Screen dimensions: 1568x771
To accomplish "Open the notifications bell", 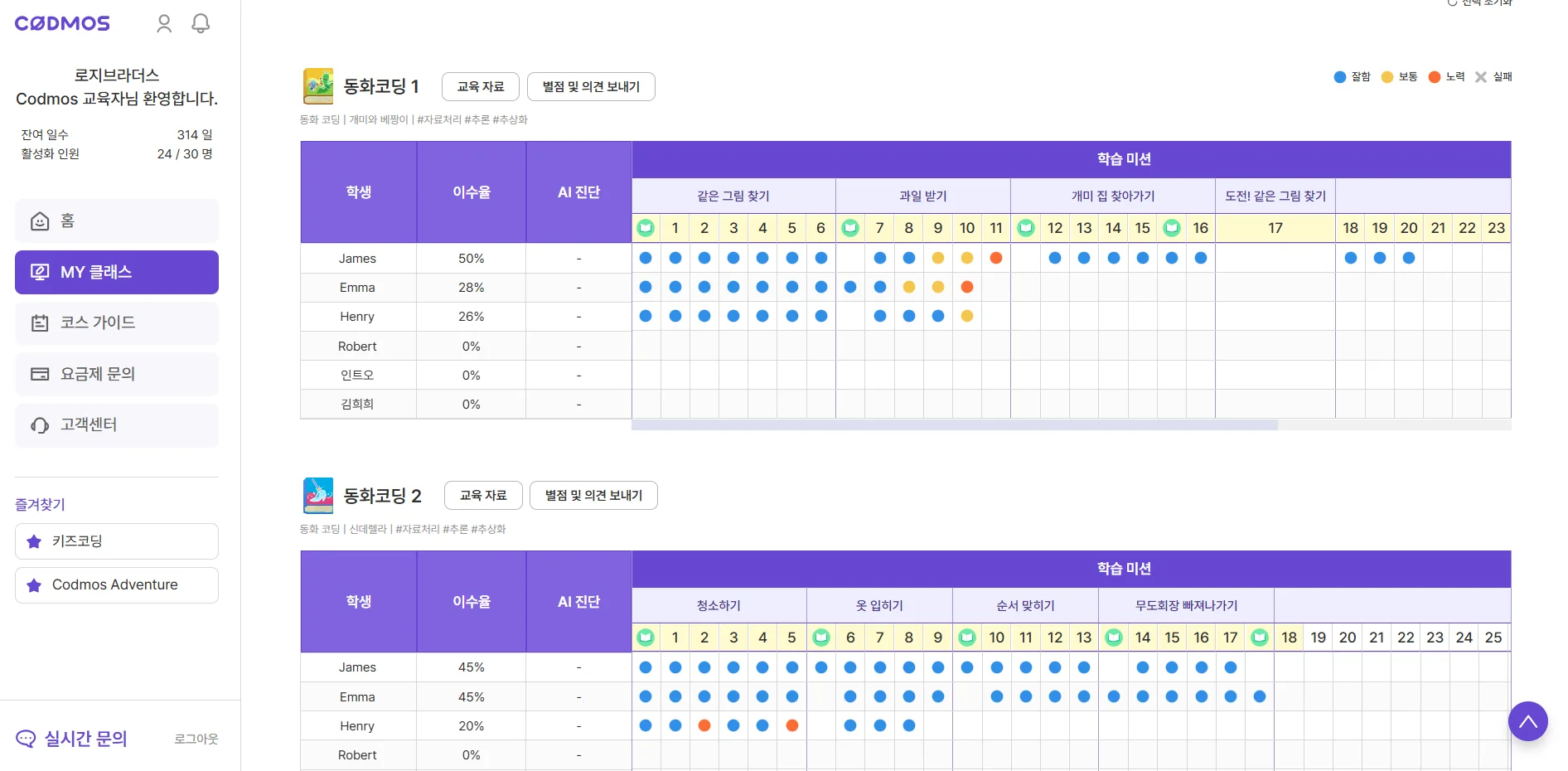I will (201, 23).
